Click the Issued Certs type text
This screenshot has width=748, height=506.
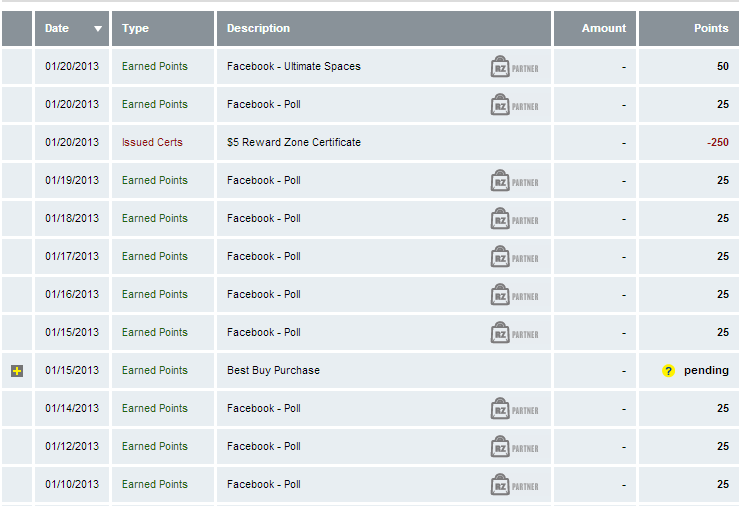tap(152, 142)
